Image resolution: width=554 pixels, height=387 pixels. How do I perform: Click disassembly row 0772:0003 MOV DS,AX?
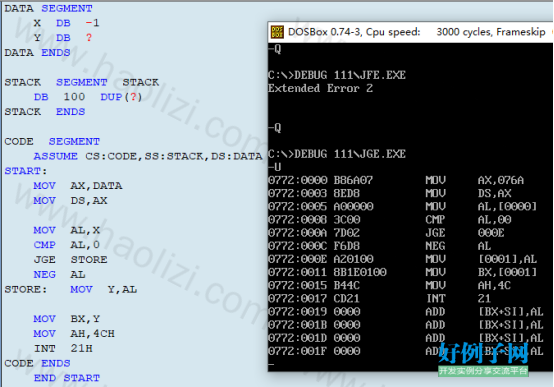(390, 193)
